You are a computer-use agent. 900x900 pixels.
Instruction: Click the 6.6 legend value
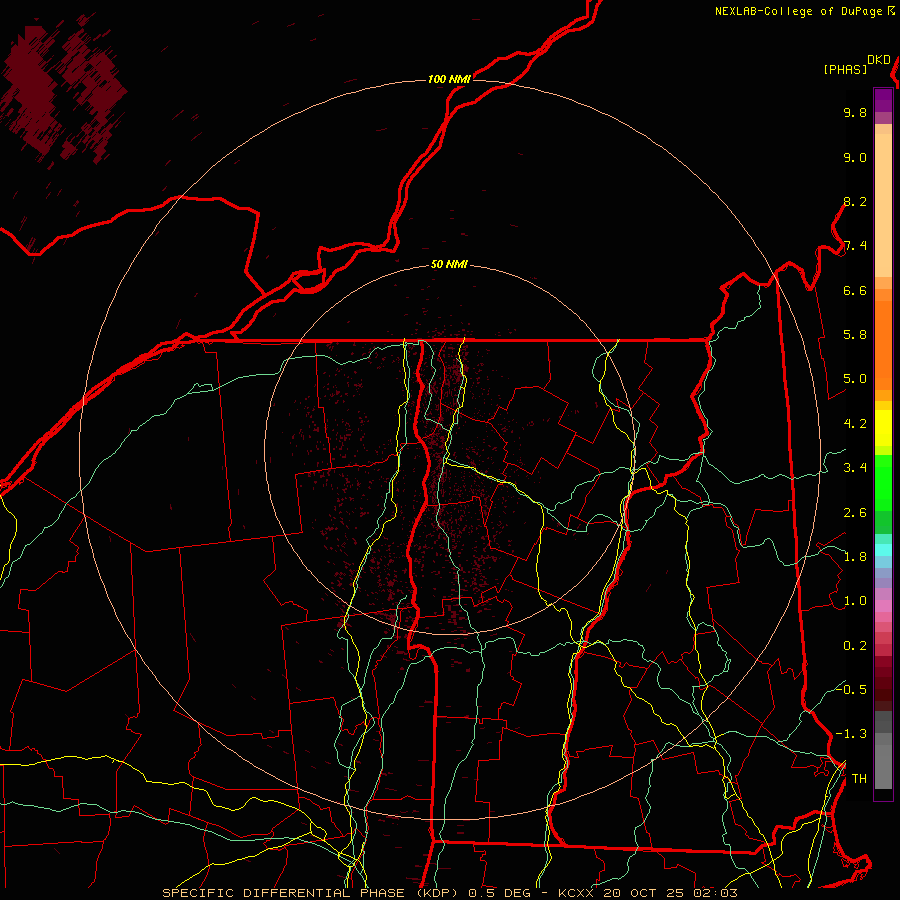(x=855, y=290)
